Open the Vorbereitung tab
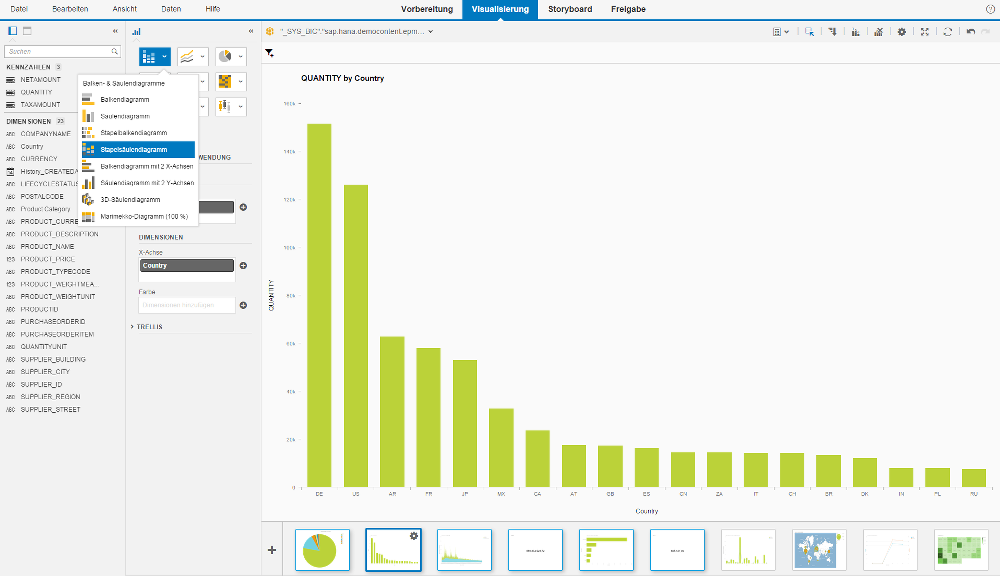 (427, 9)
